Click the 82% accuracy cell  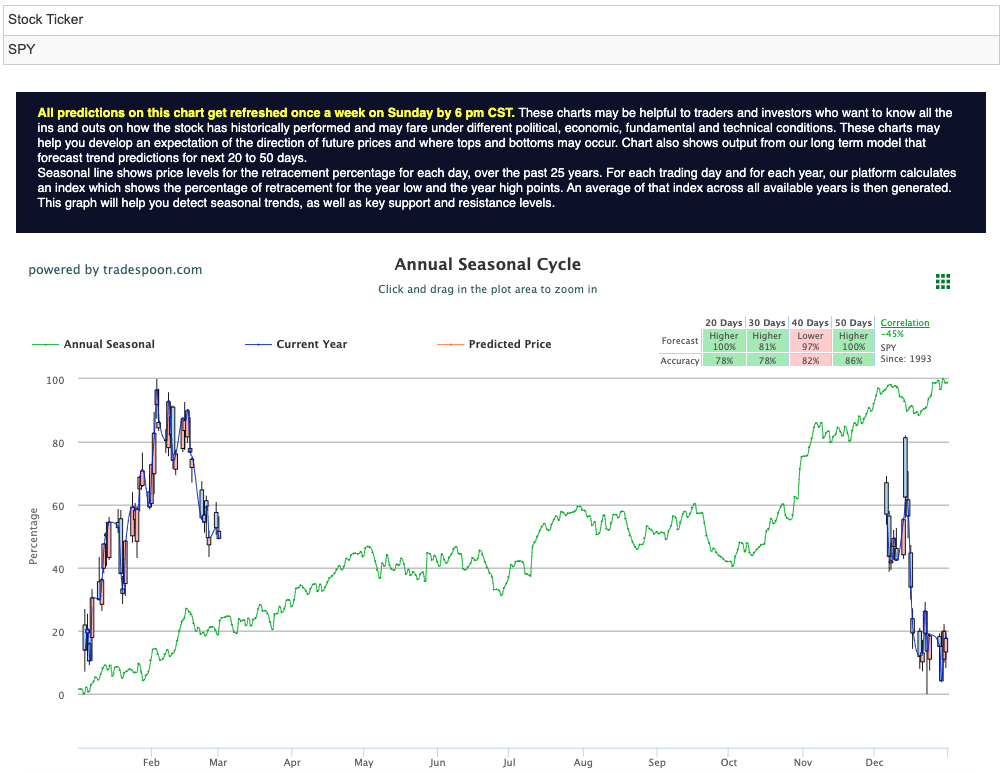click(x=811, y=360)
